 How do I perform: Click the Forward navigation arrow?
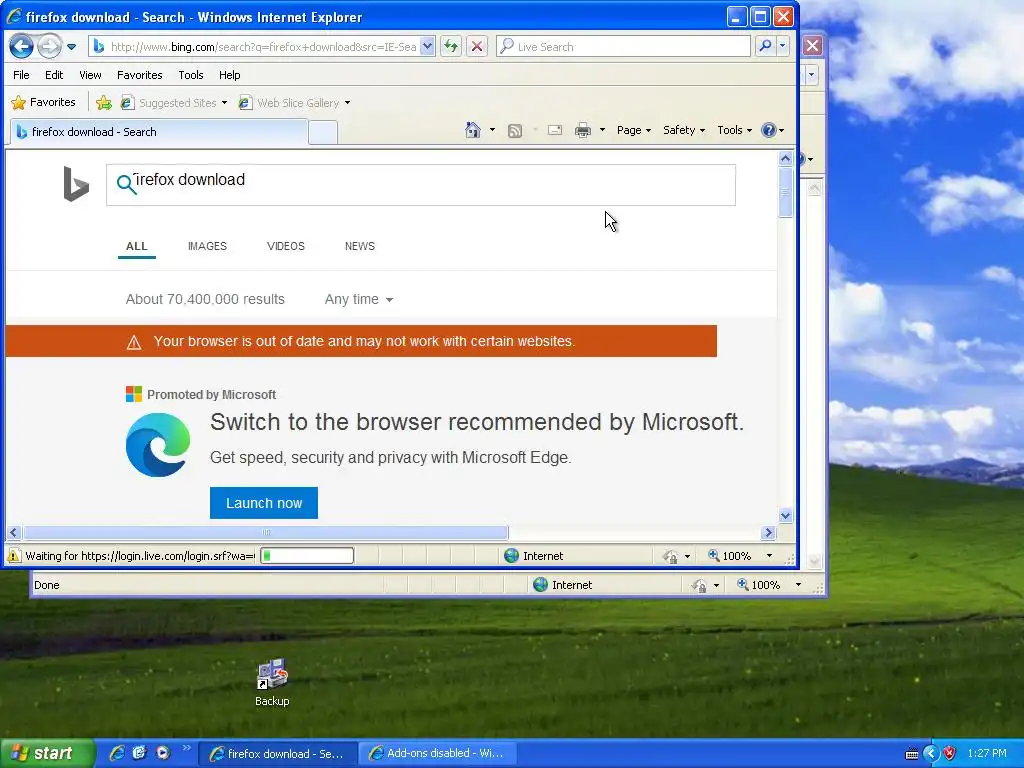(50, 46)
